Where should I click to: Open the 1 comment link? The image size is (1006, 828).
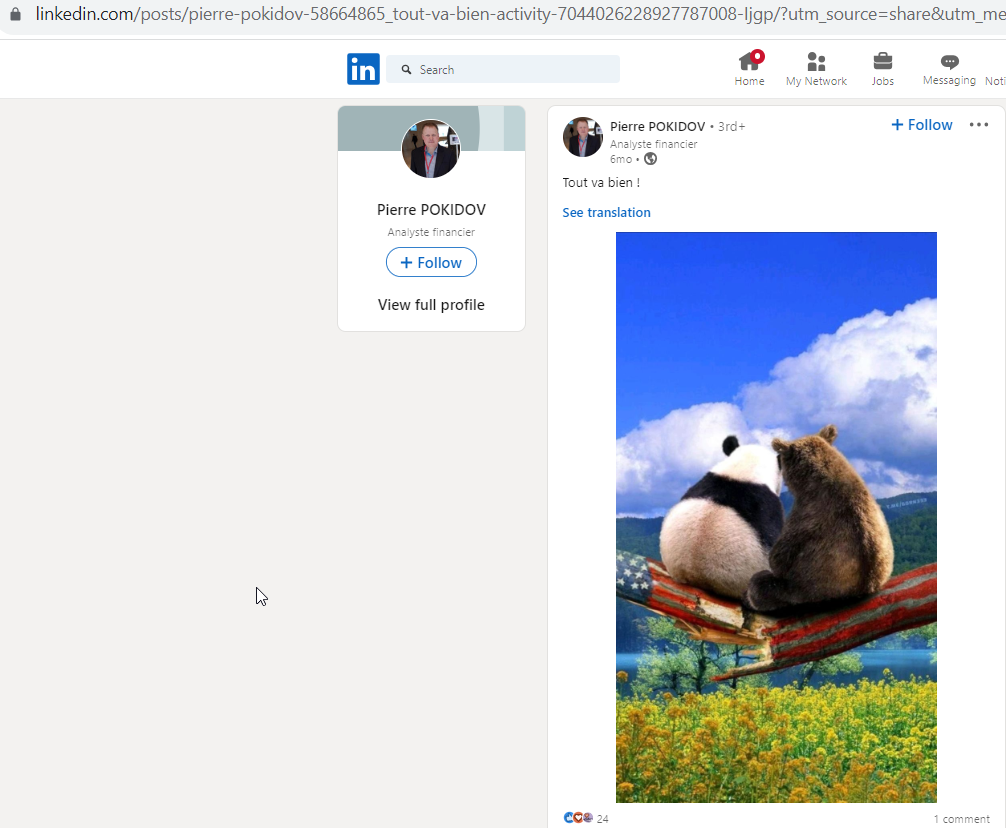point(961,819)
